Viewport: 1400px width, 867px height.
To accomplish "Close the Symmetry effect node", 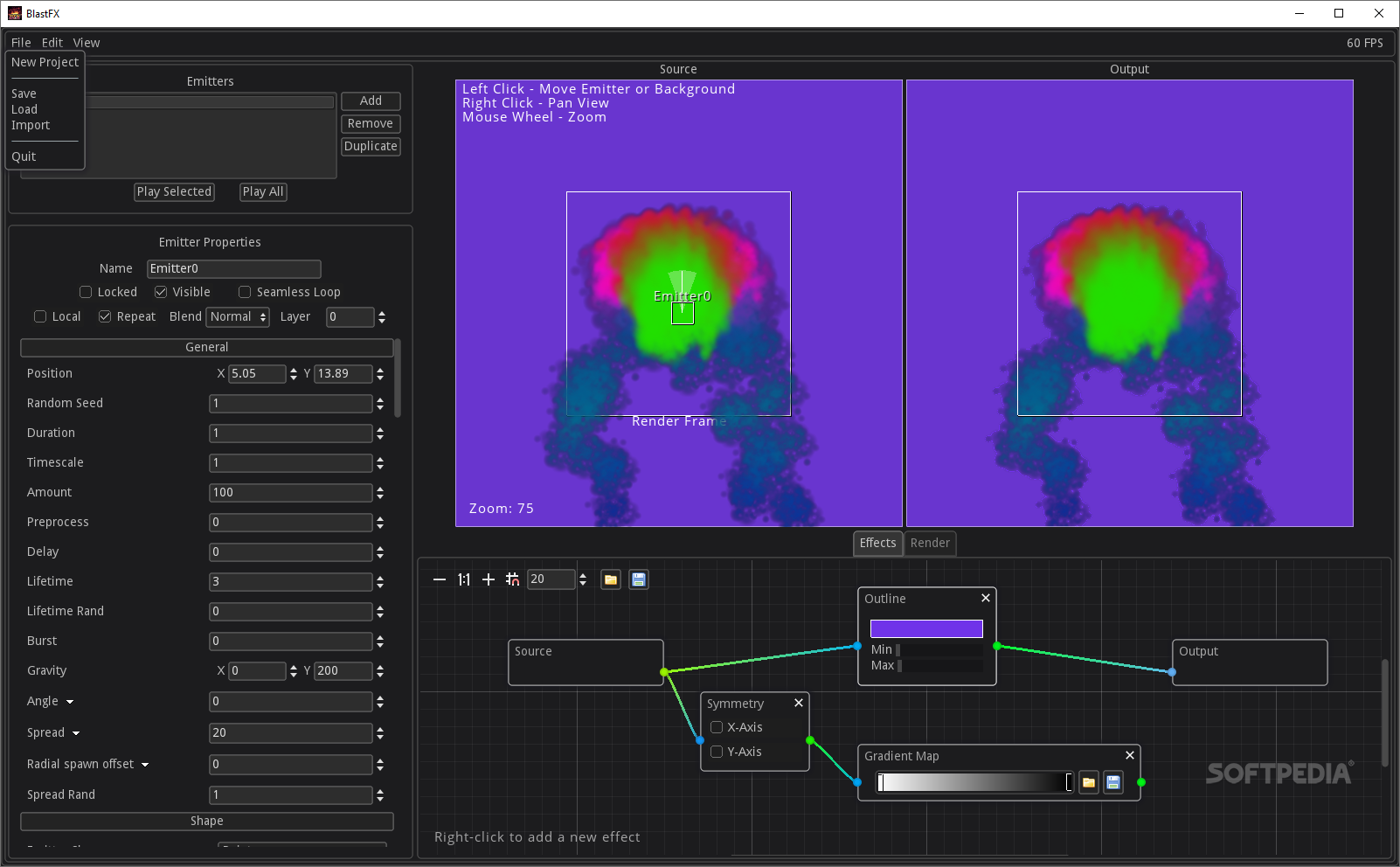I will tap(799, 703).
